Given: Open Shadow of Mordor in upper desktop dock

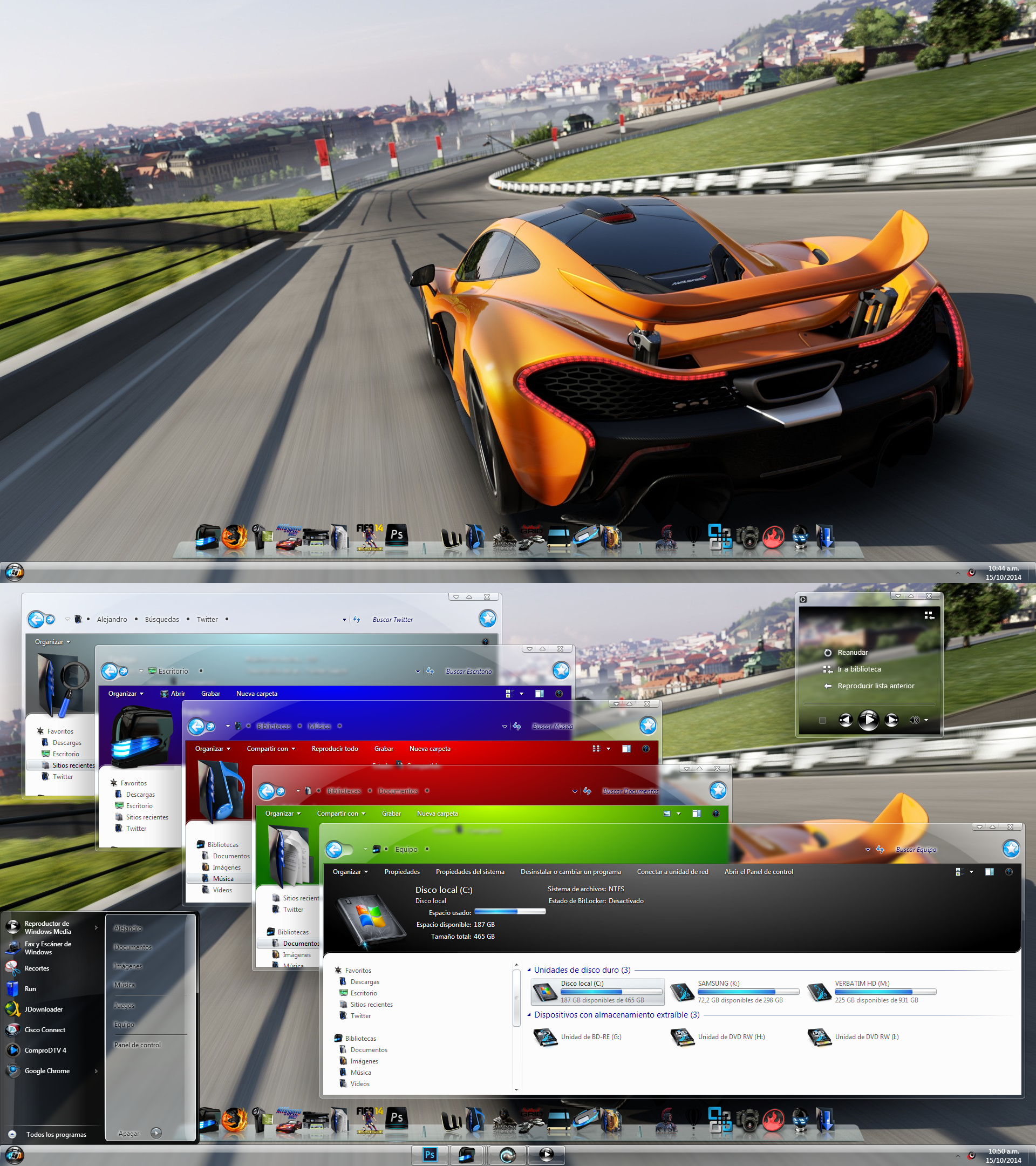Looking at the screenshot, I should click(504, 538).
